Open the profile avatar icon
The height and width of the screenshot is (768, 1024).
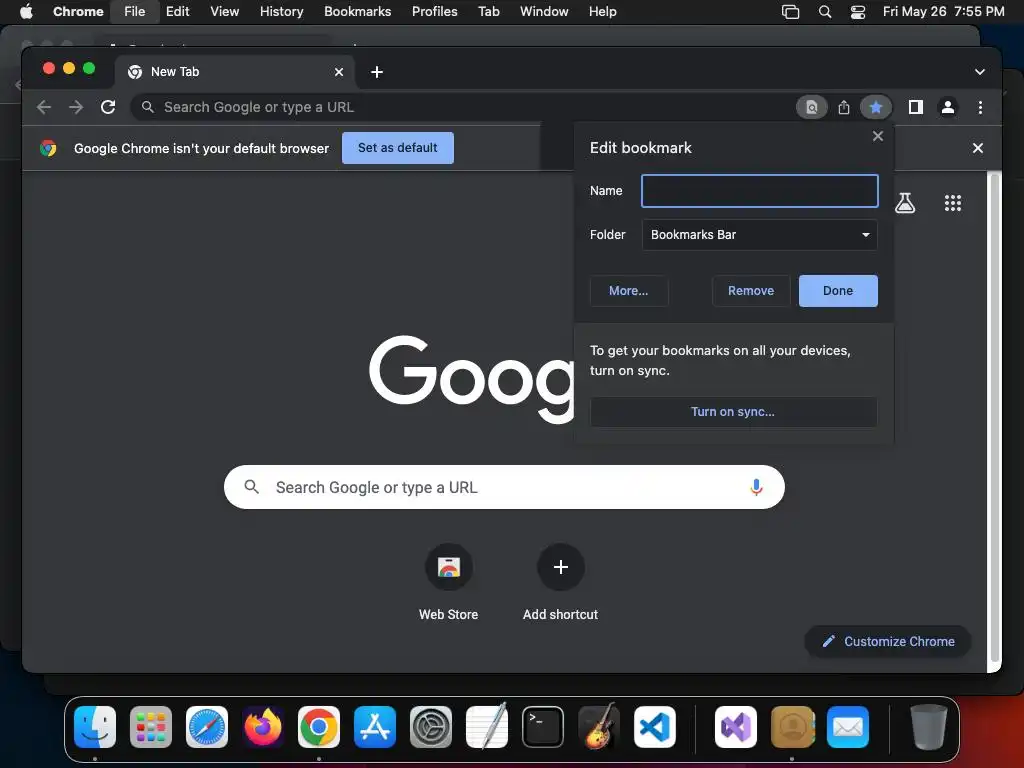tap(948, 107)
